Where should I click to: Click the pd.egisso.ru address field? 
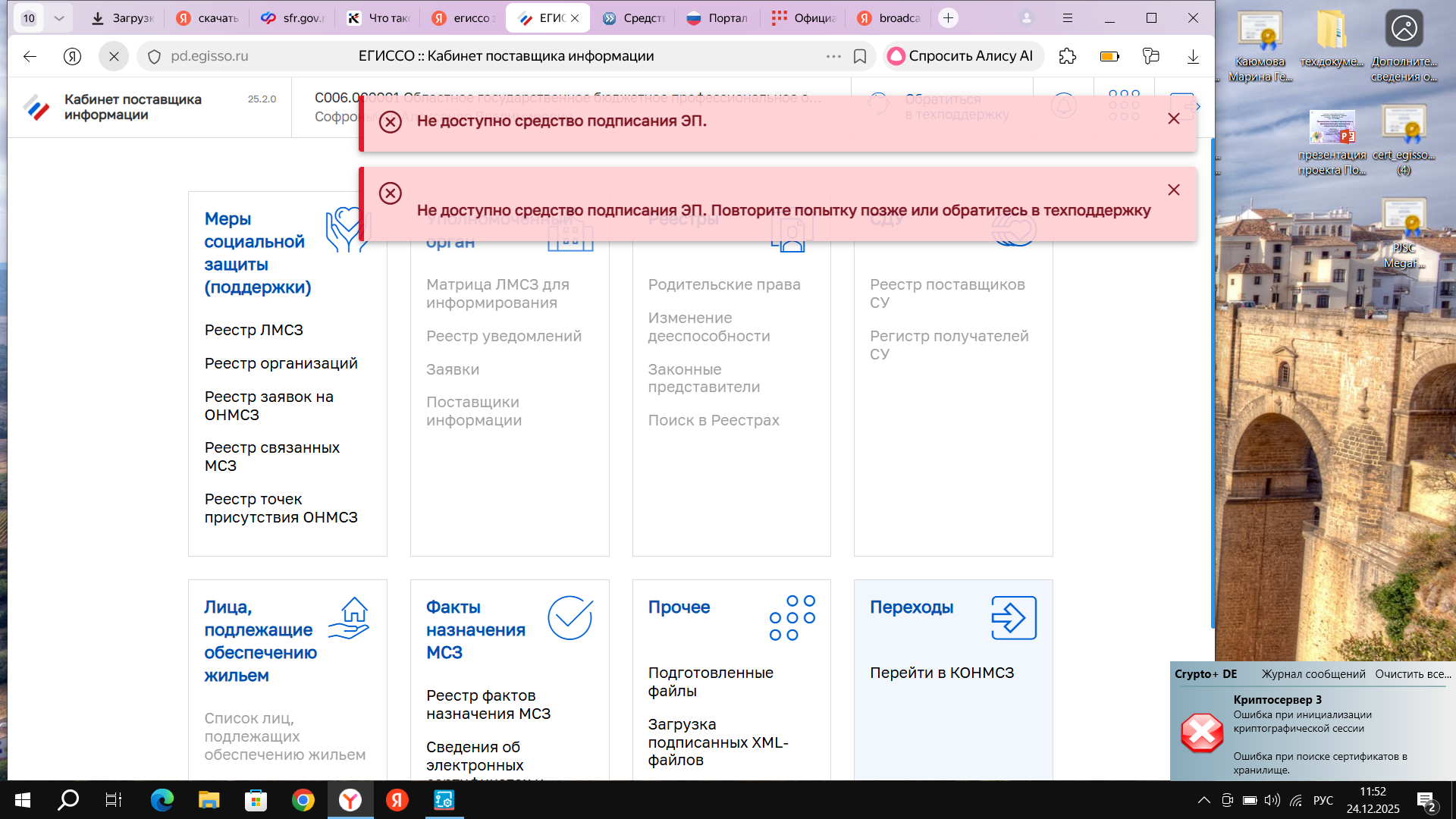[x=209, y=56]
